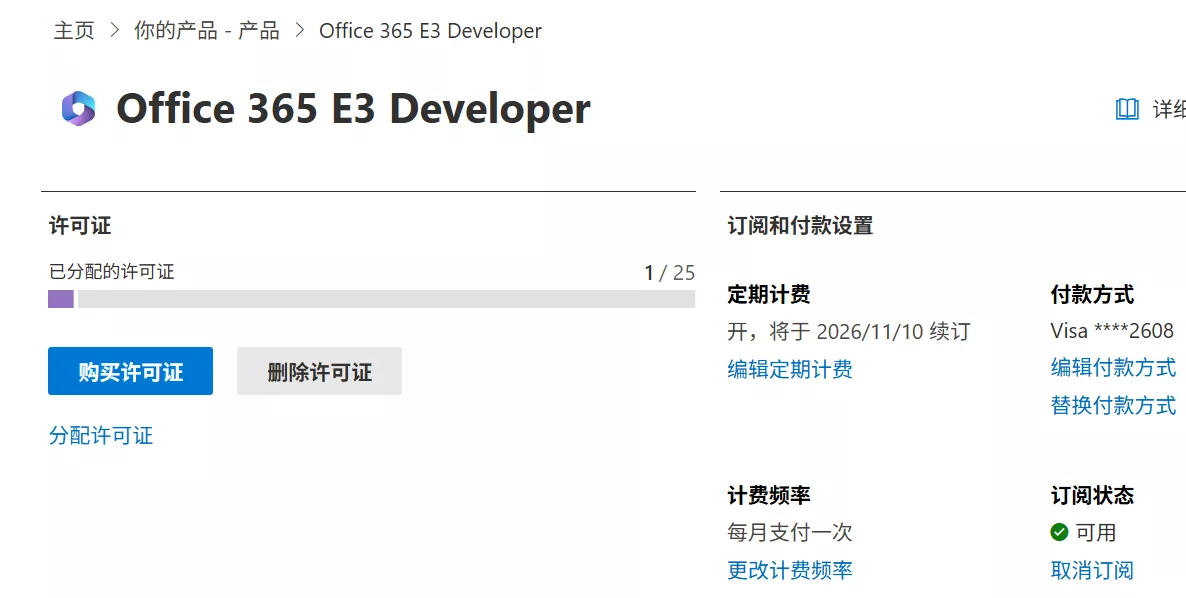Image resolution: width=1186 pixels, height=598 pixels.
Task: Click the green checkmark status icon
Action: click(x=1060, y=532)
